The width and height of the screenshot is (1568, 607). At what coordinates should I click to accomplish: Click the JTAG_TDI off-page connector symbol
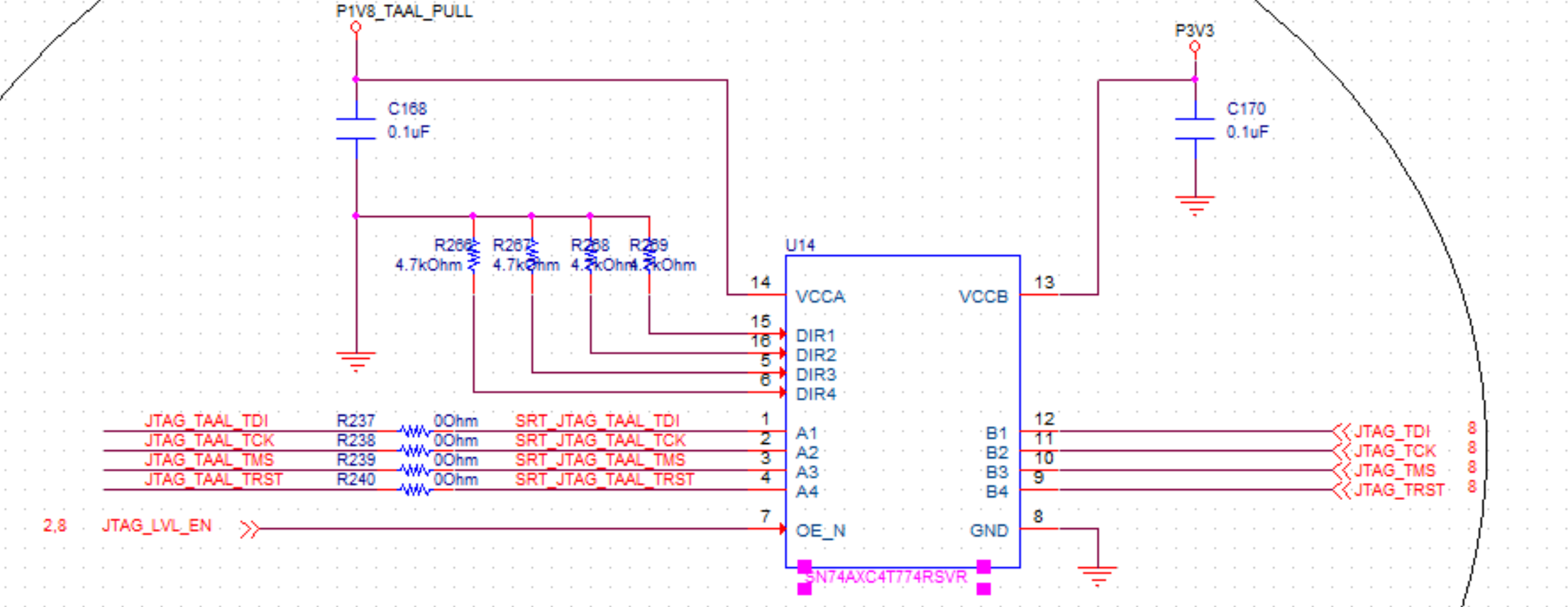coord(1341,430)
